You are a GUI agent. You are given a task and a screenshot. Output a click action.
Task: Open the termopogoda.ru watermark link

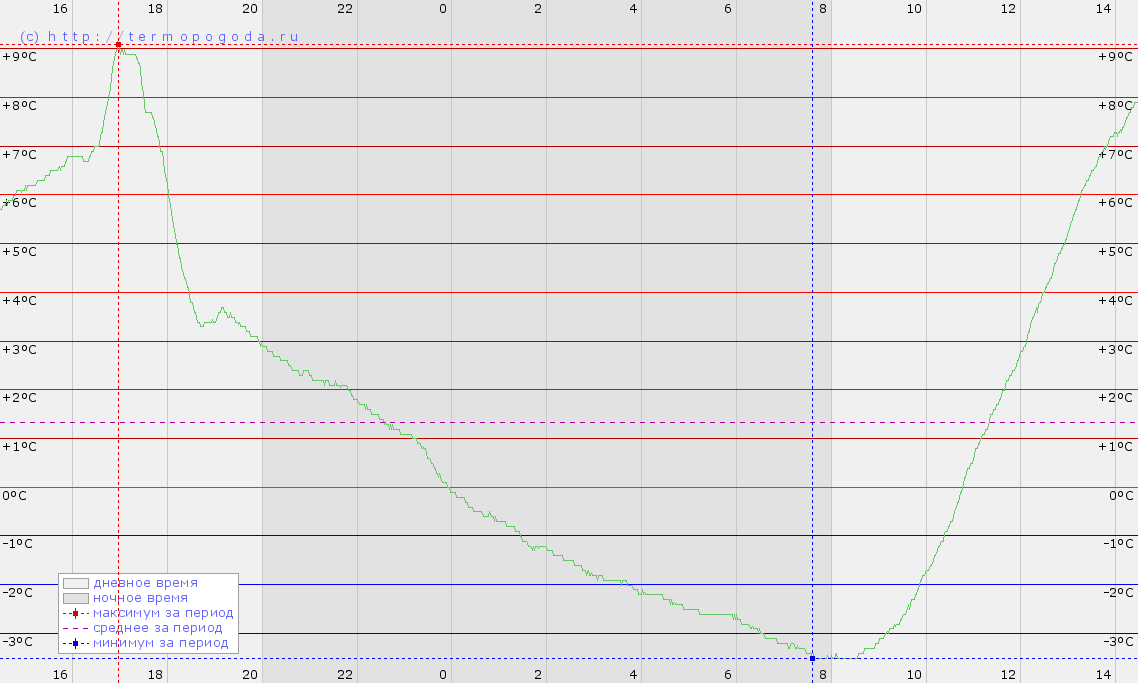tap(160, 36)
